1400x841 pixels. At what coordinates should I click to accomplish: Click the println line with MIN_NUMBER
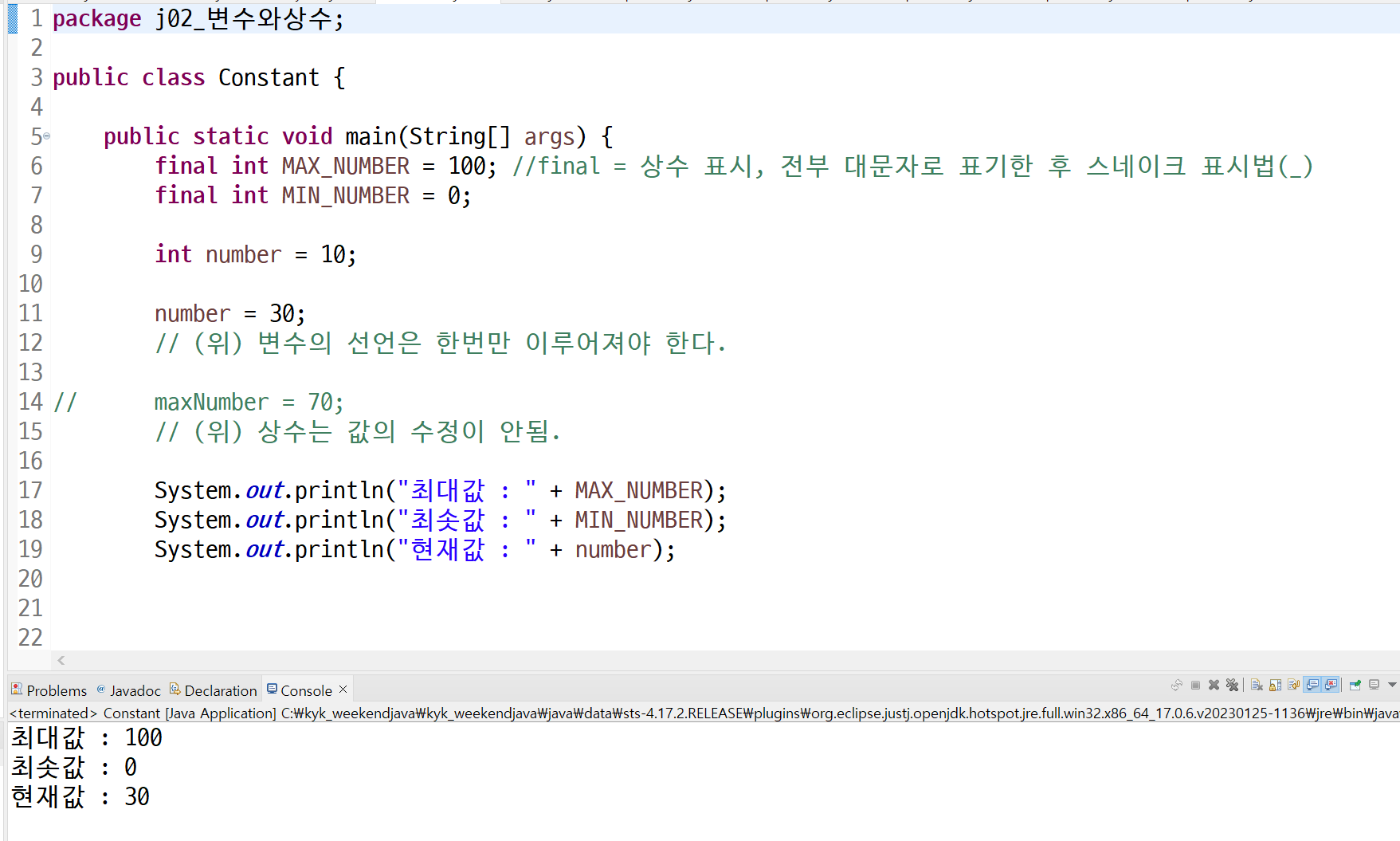pyautogui.click(x=441, y=520)
